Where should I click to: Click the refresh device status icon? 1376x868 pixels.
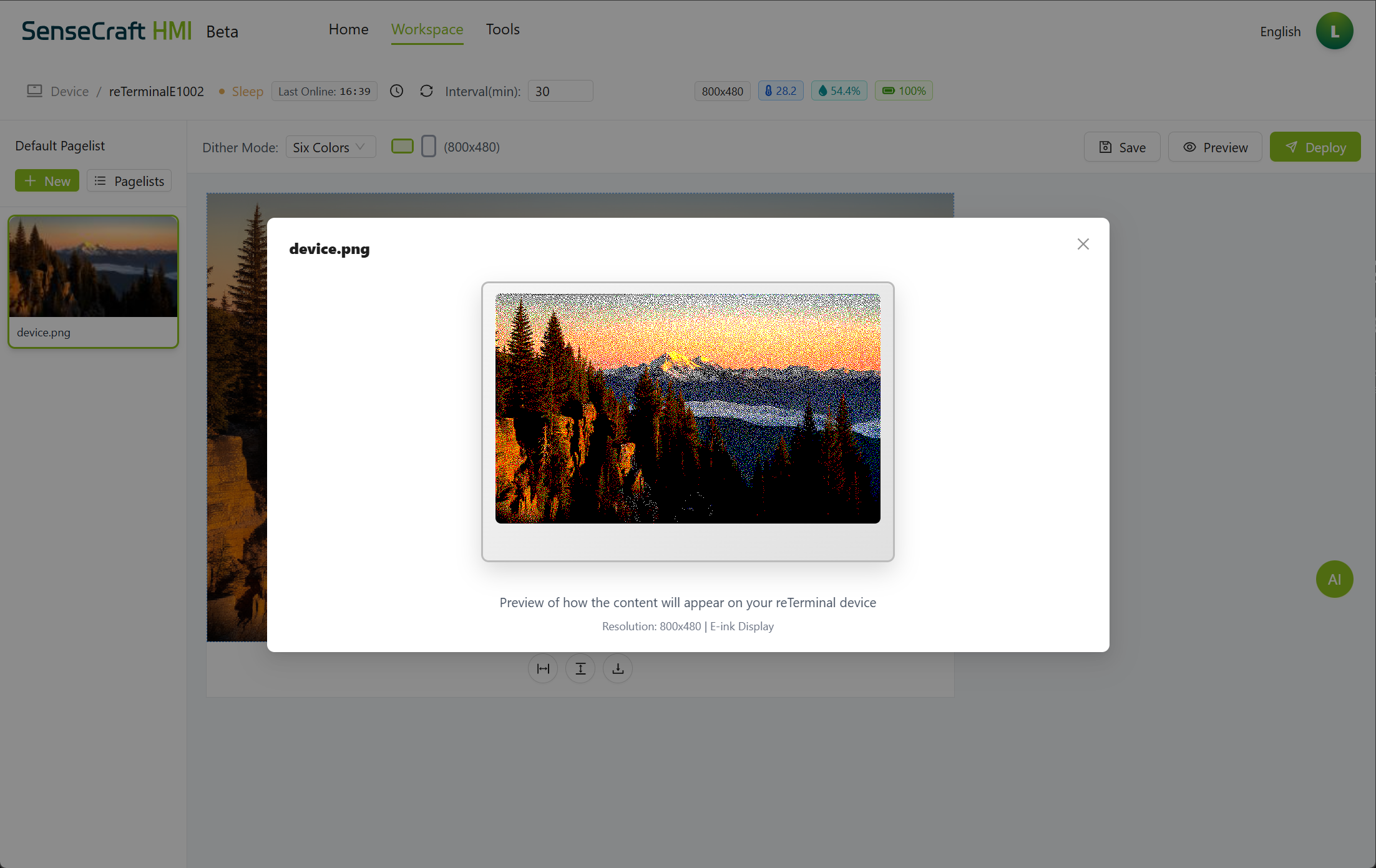(x=426, y=91)
